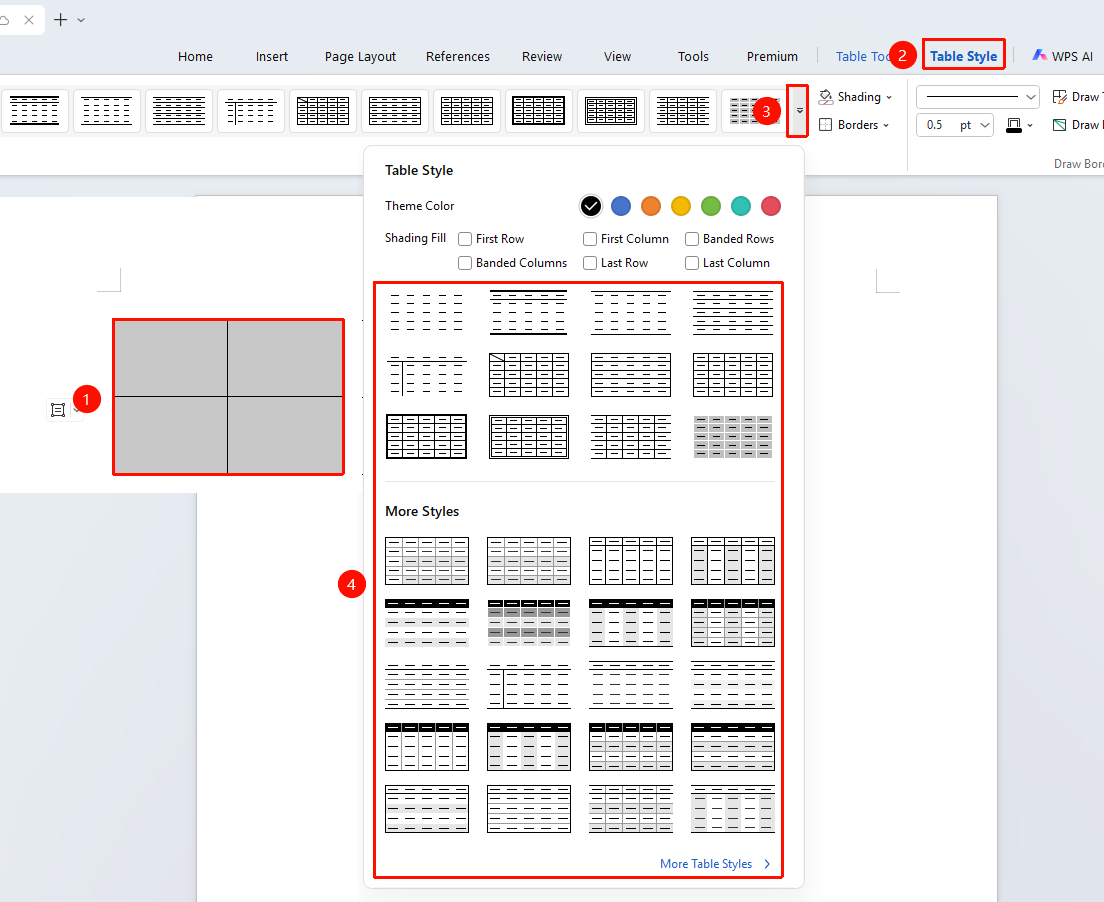1104x902 pixels.
Task: Open the Review tab
Action: point(542,56)
